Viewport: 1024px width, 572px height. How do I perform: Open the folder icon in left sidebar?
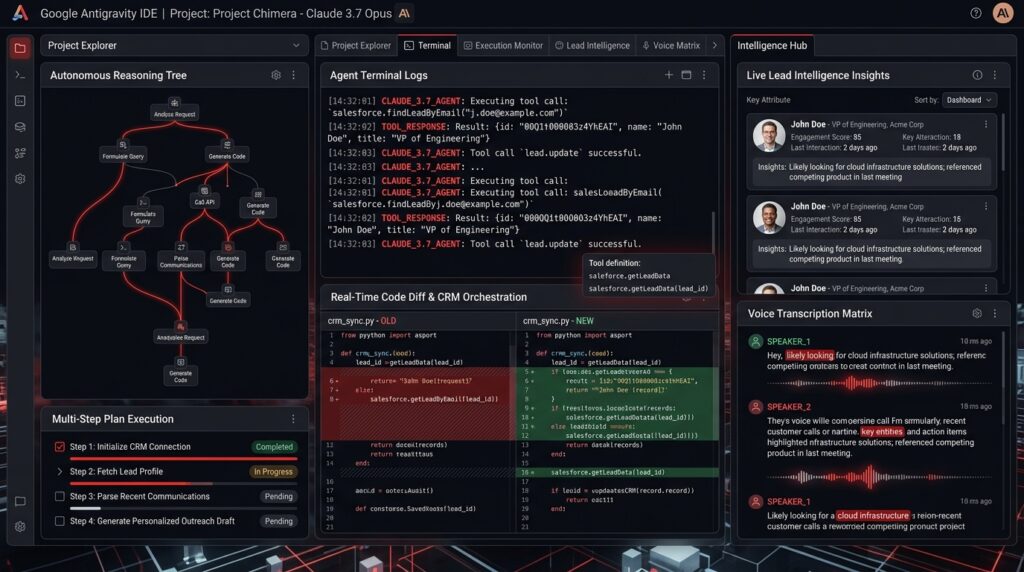click(x=20, y=48)
